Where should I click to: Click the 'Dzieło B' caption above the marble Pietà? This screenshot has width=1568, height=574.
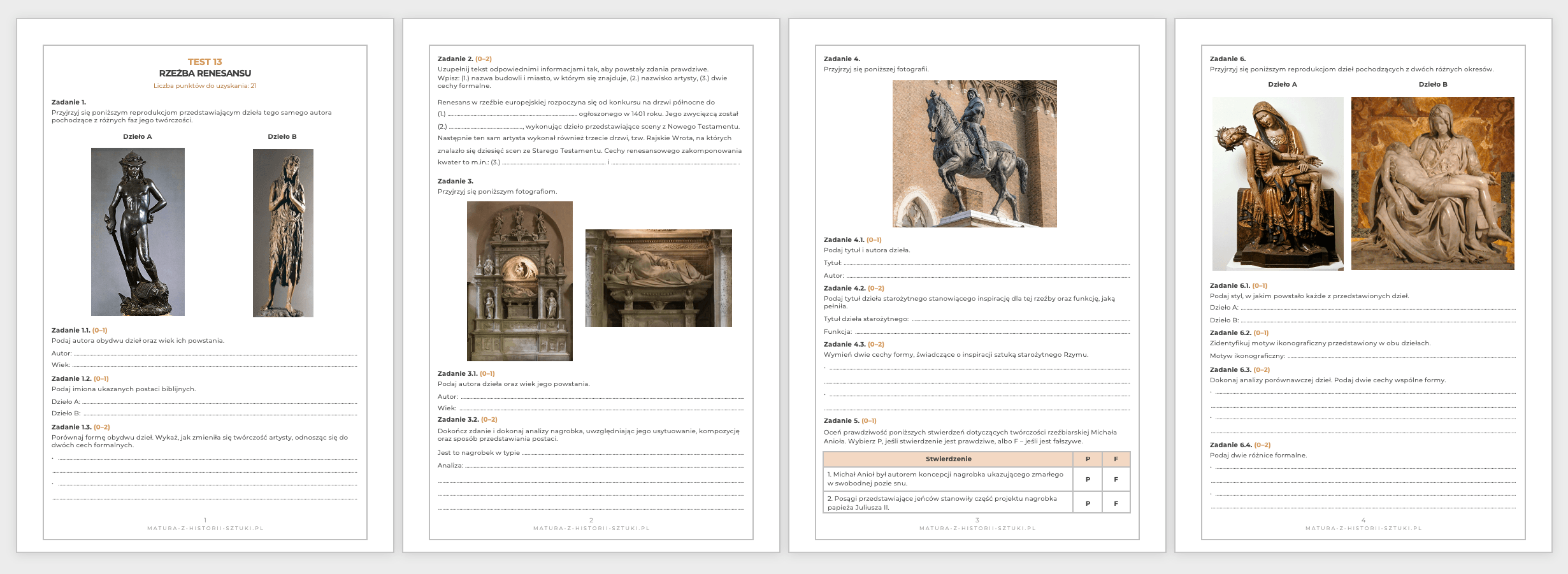[1433, 85]
